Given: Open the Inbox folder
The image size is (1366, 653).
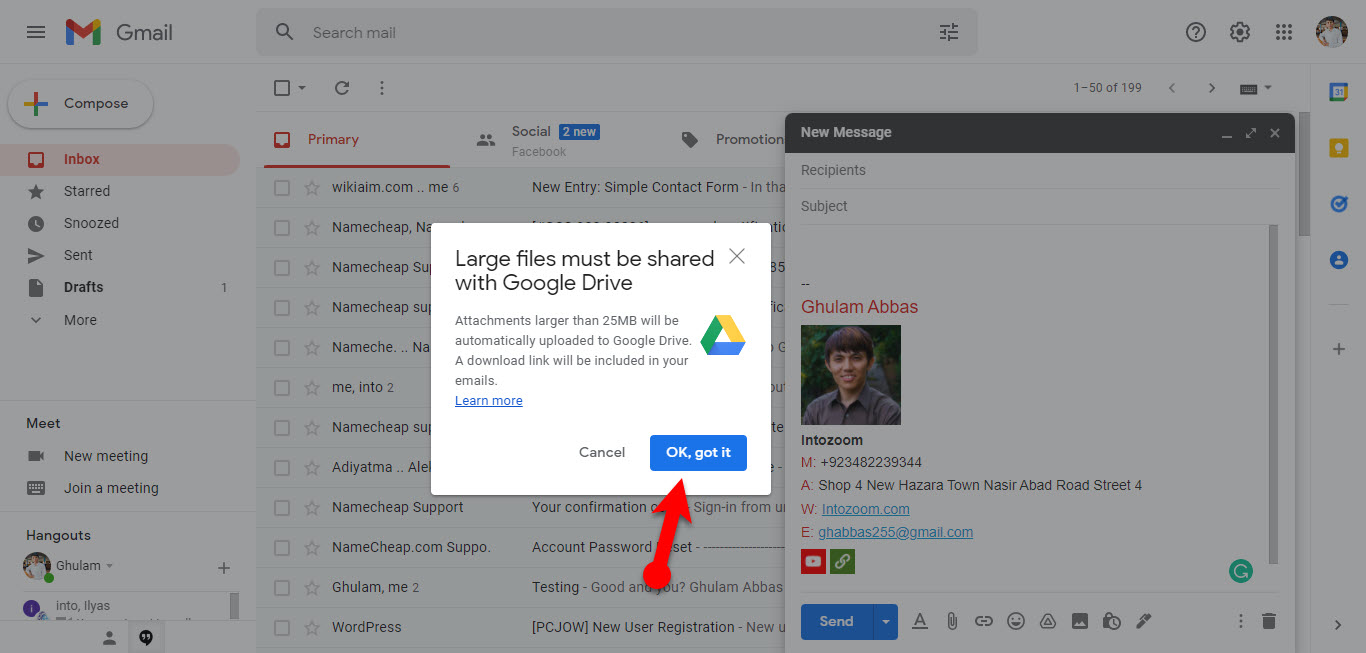Looking at the screenshot, I should (120, 159).
